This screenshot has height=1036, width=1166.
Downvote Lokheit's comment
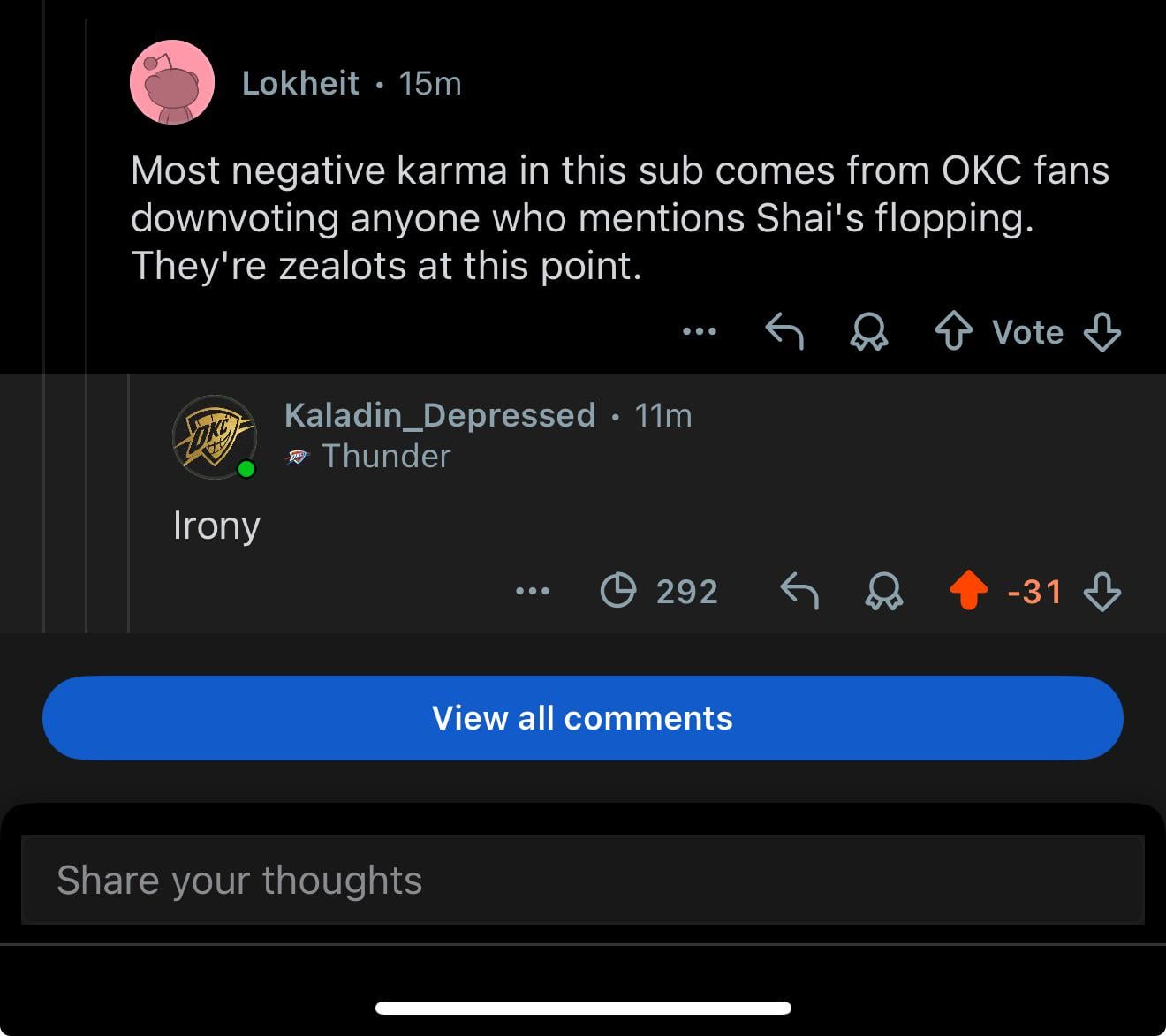click(1102, 332)
